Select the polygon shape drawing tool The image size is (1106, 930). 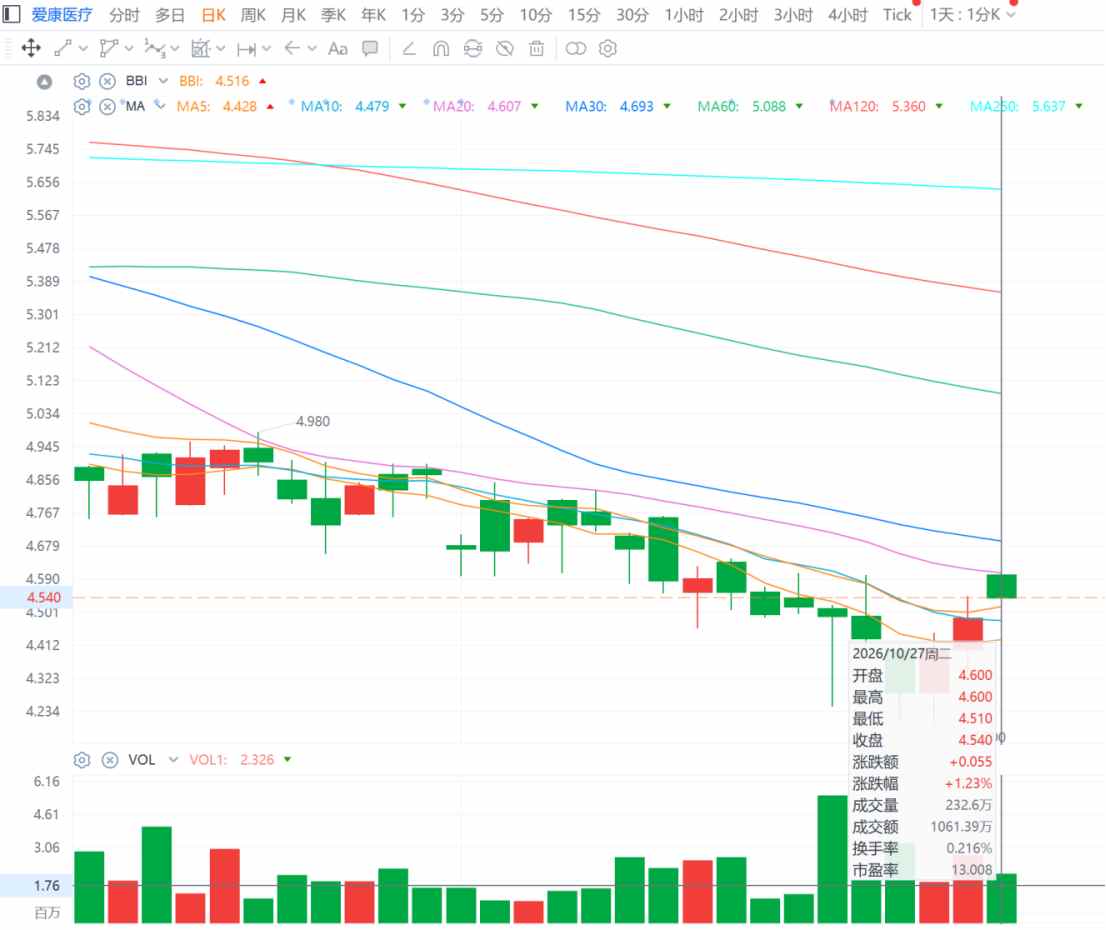(109, 49)
